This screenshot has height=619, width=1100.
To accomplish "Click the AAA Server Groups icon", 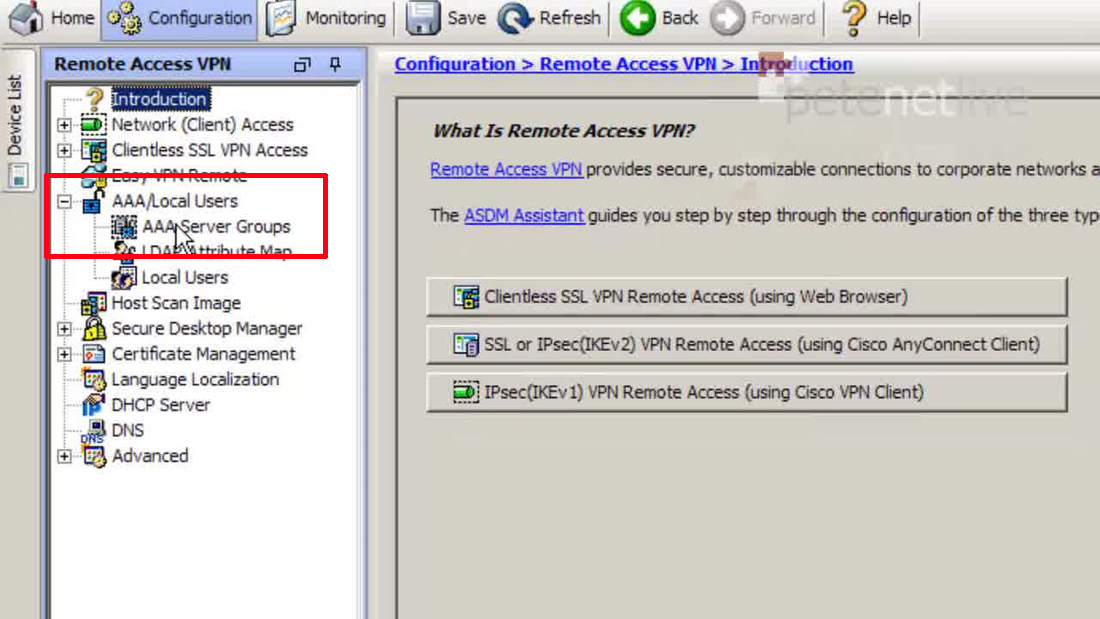I will (124, 227).
